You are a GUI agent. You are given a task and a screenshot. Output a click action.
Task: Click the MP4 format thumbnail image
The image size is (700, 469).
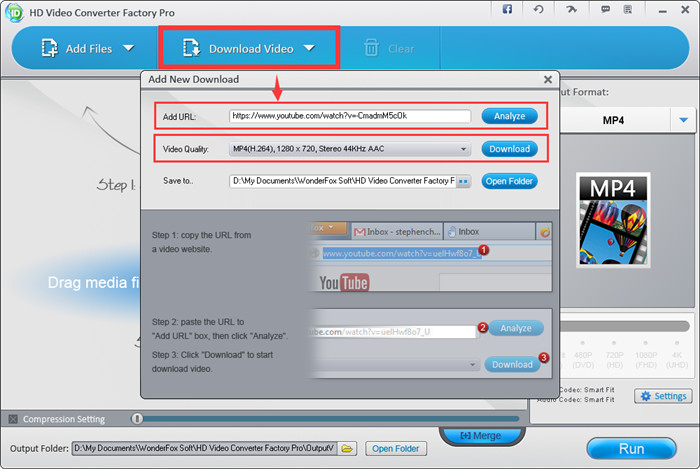coord(612,221)
